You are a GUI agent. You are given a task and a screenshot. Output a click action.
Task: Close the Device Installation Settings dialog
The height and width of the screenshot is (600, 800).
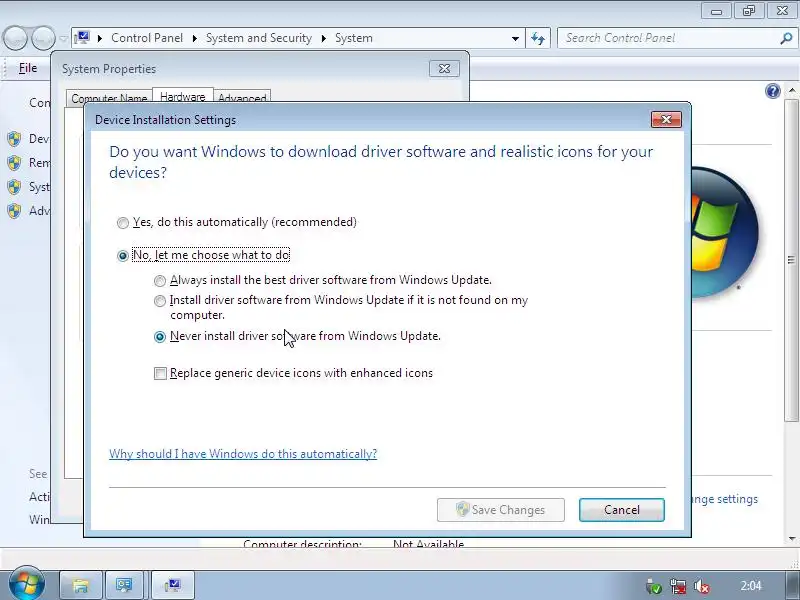tap(666, 119)
